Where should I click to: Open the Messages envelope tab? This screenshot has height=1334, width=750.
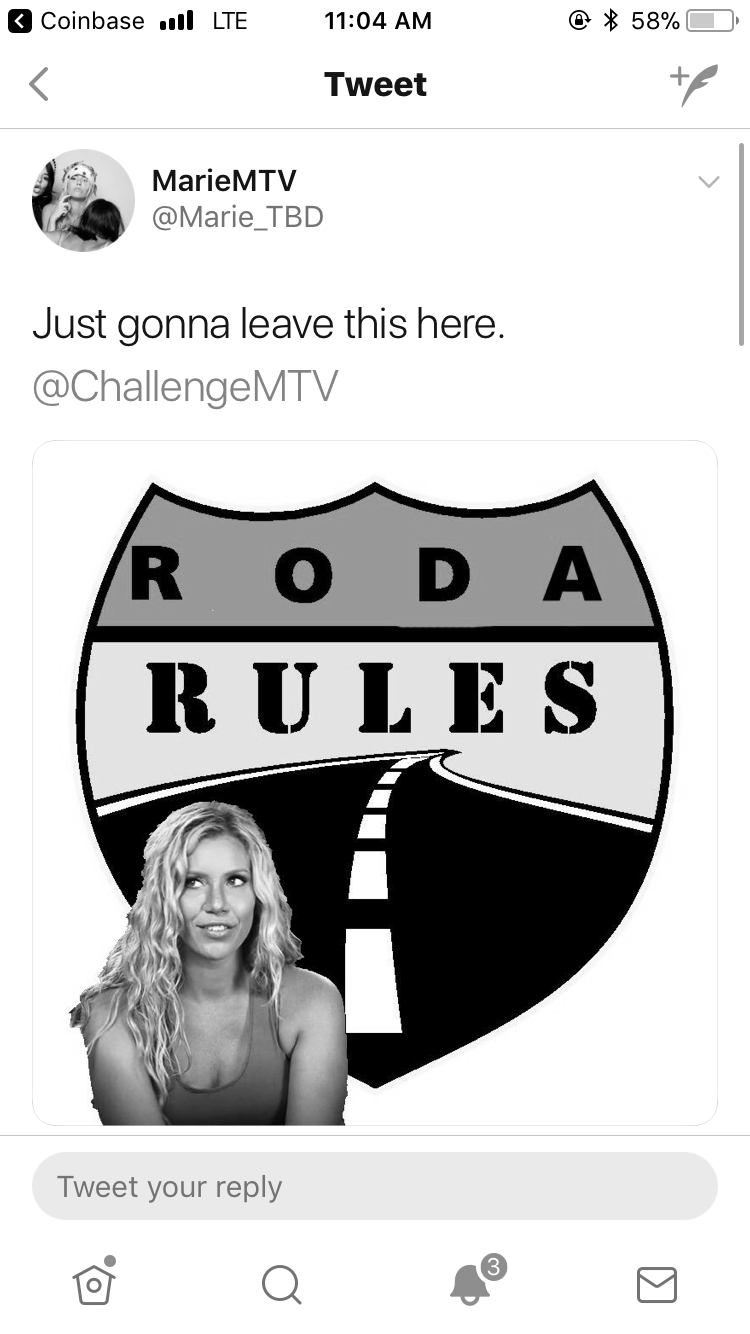tap(657, 1284)
